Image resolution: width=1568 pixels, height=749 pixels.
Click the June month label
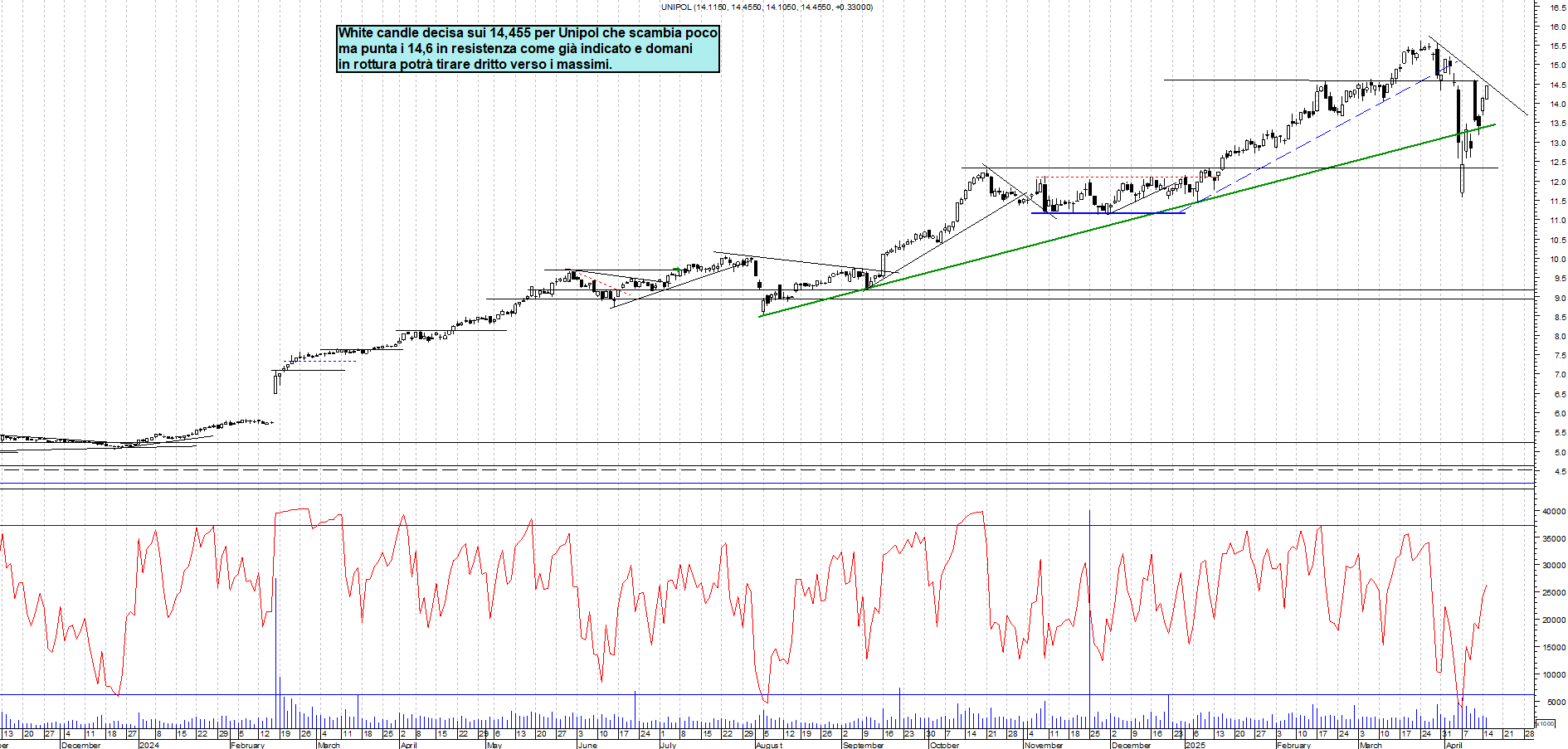[587, 745]
